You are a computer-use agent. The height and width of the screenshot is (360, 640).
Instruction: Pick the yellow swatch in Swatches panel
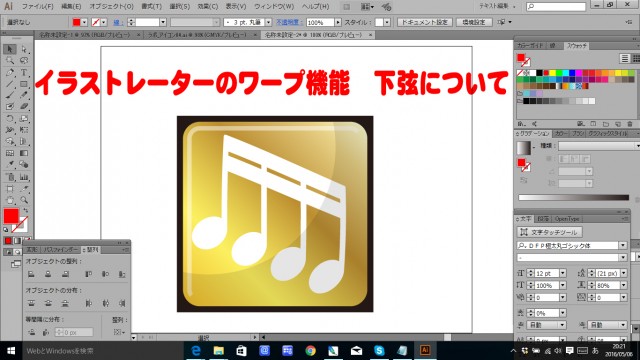pos(553,73)
